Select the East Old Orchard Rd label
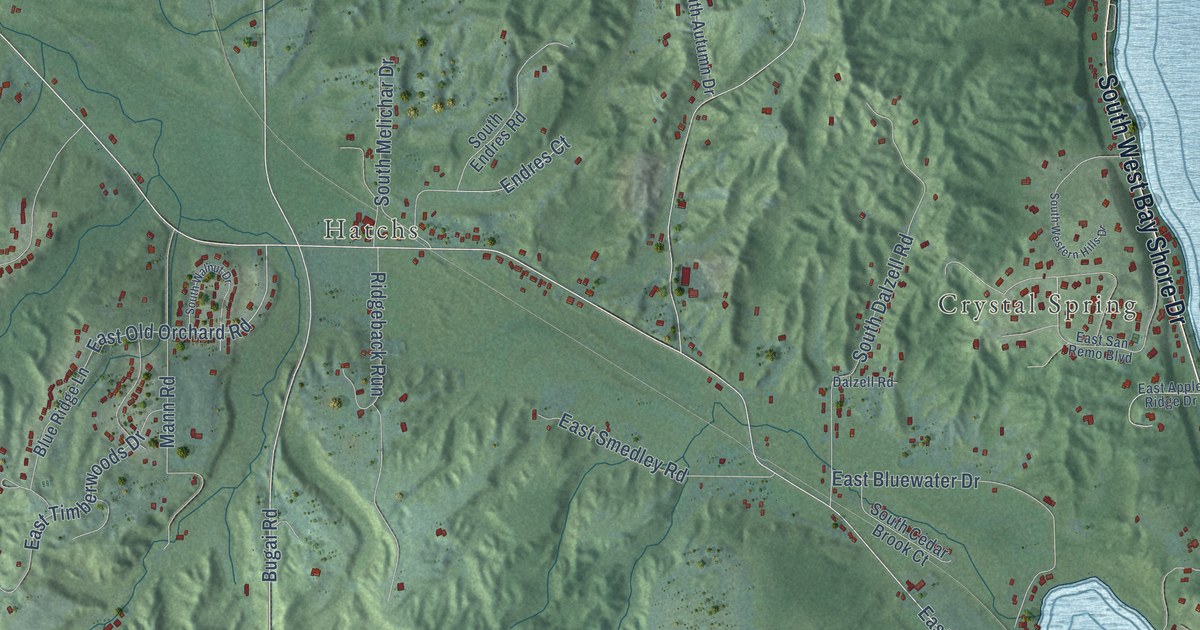The height and width of the screenshot is (630, 1200). 167,336
